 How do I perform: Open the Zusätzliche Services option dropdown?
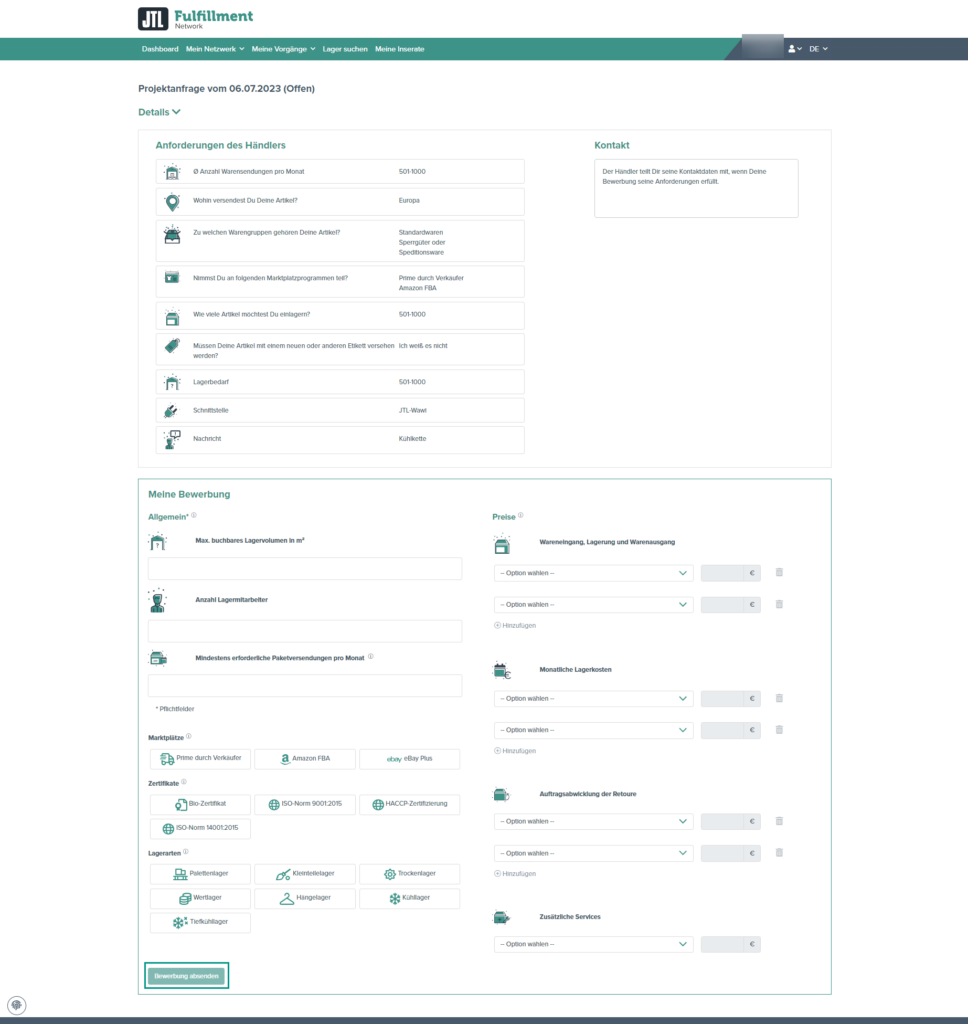point(592,943)
